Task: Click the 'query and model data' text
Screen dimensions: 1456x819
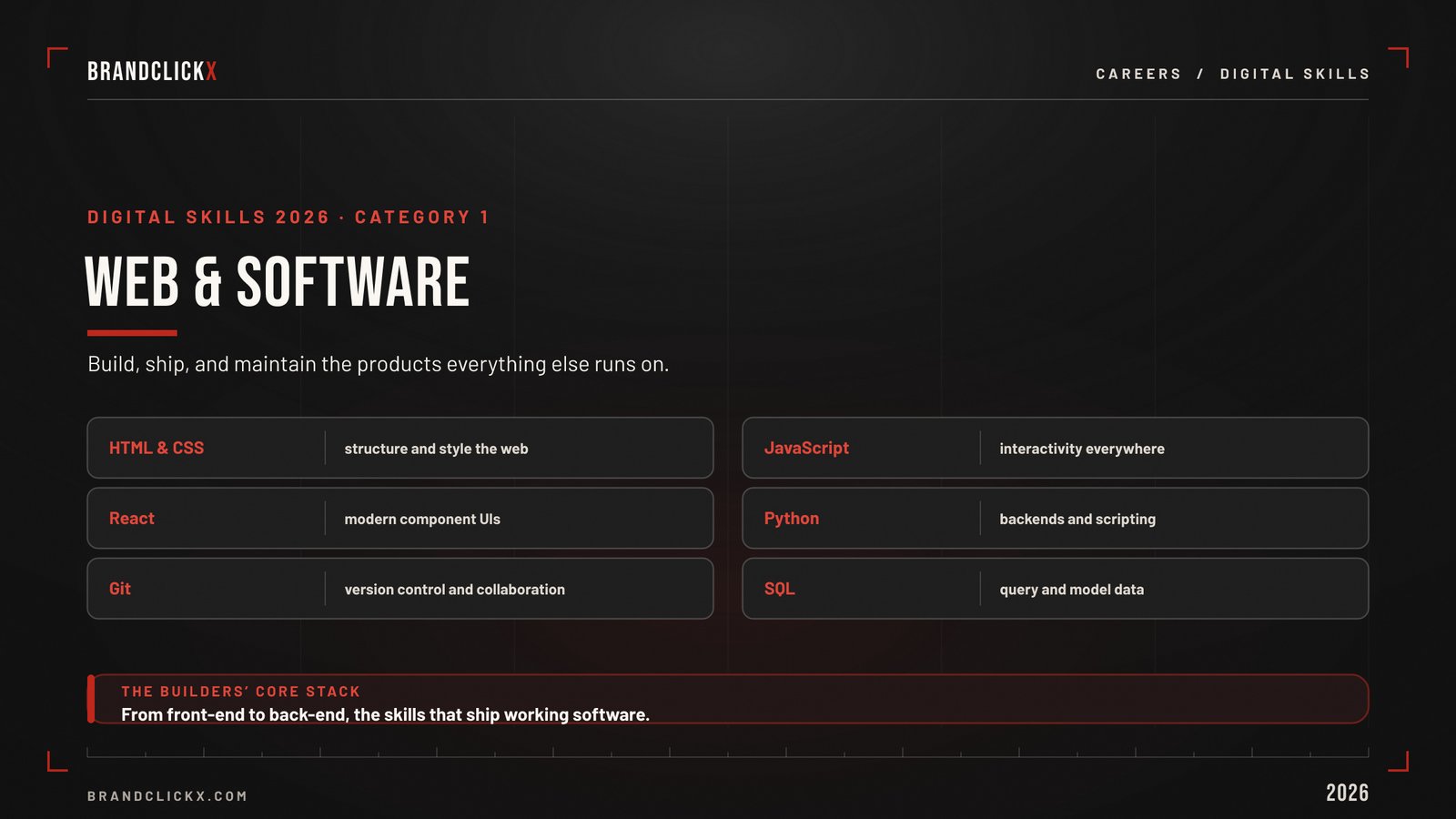Action: coord(1072,590)
